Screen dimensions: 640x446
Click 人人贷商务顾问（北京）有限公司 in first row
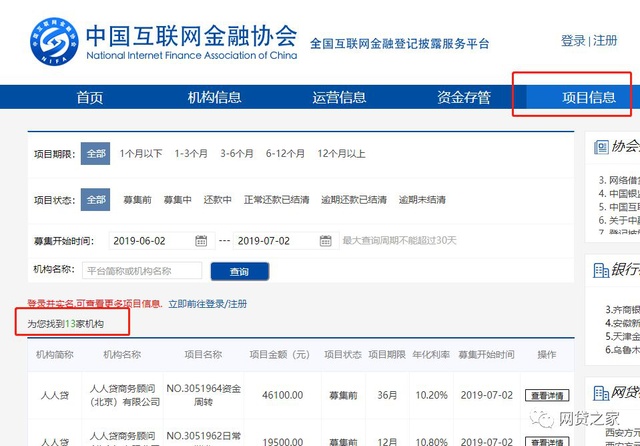pos(123,395)
